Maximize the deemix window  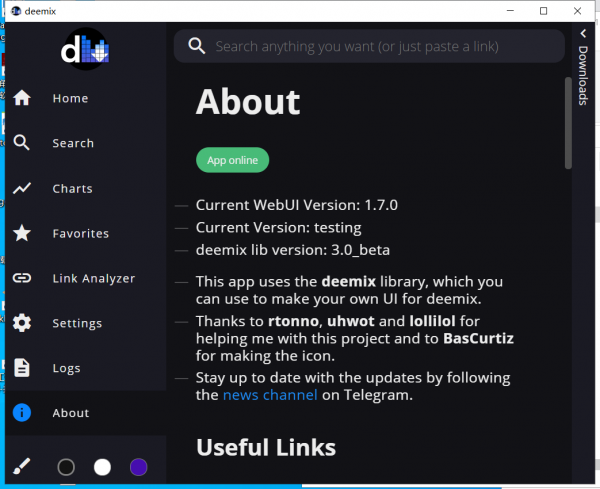click(x=543, y=11)
